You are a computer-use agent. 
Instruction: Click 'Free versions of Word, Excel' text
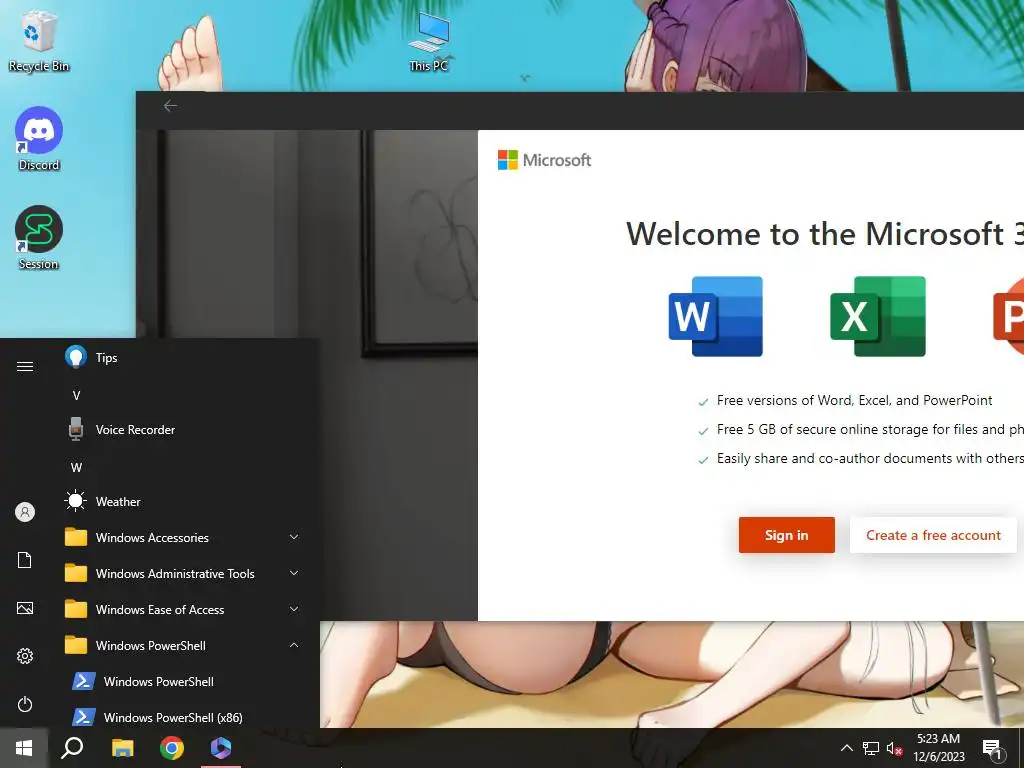(x=854, y=400)
